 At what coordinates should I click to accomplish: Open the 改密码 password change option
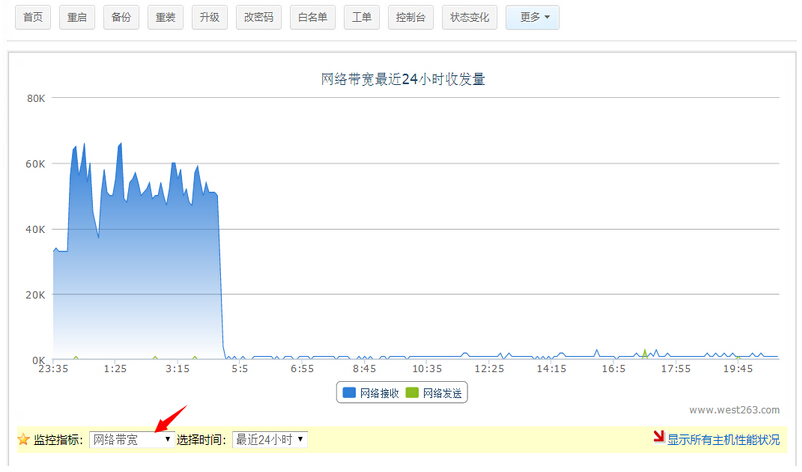click(258, 17)
